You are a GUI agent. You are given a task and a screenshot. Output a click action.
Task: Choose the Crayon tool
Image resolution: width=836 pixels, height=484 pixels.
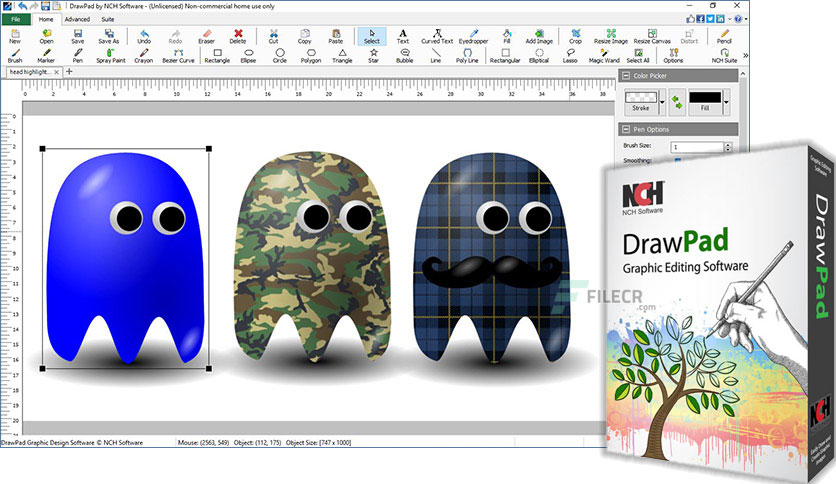click(x=144, y=56)
